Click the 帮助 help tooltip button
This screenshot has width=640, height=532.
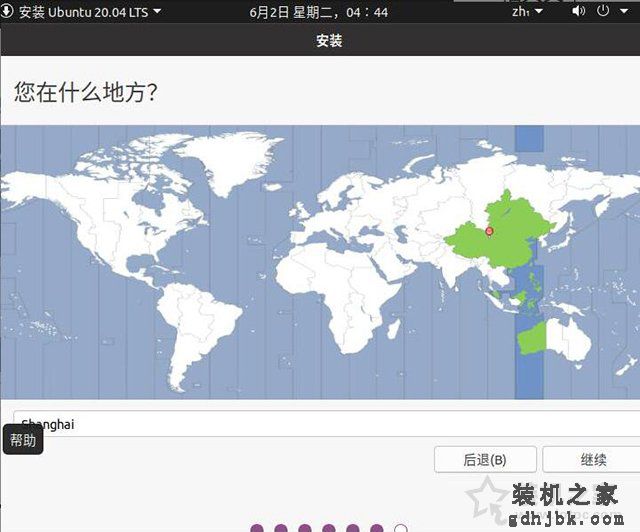(23, 440)
